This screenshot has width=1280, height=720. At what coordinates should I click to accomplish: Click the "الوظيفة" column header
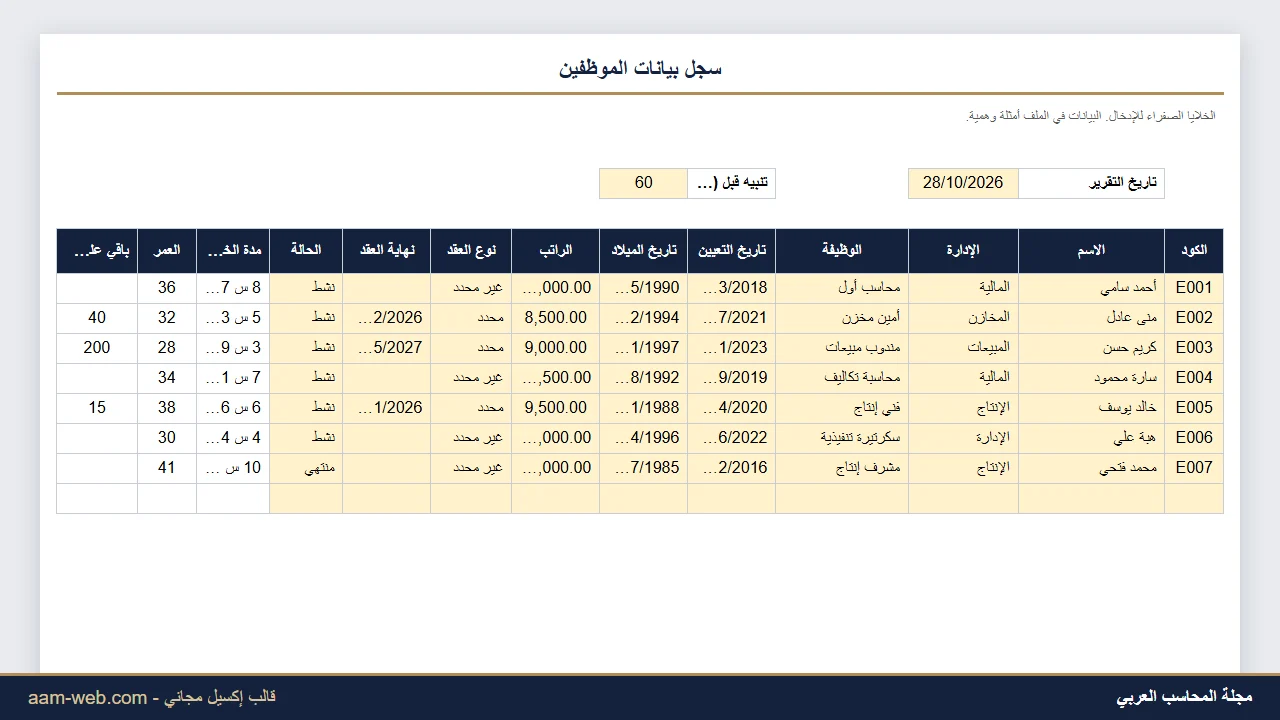coord(842,251)
